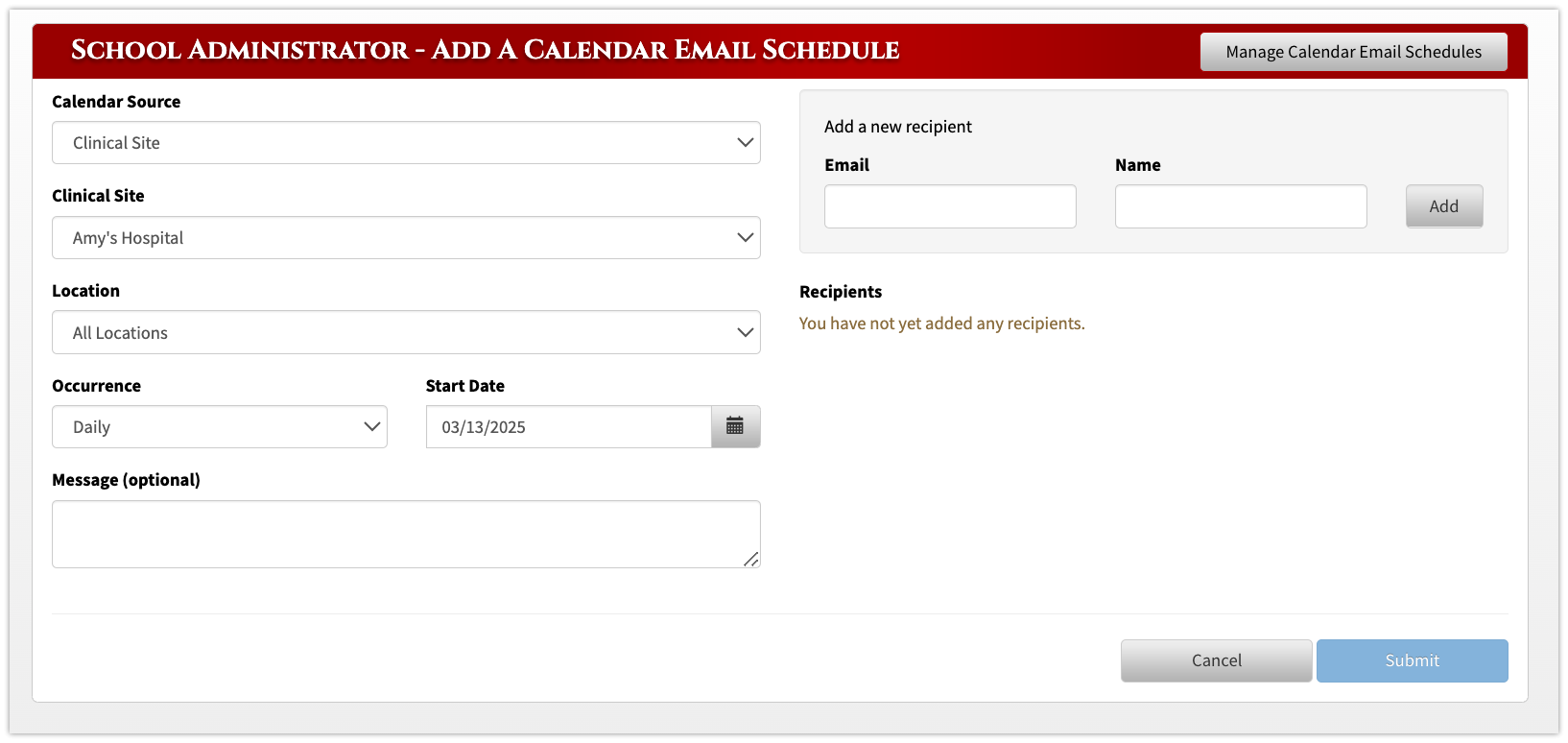Click the Location dropdown chevron arrow

[x=745, y=332]
